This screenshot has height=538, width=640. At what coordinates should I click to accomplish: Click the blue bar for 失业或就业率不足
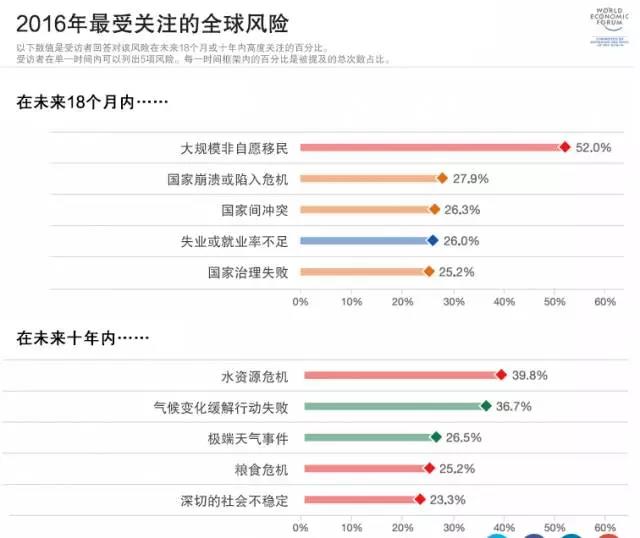364,240
